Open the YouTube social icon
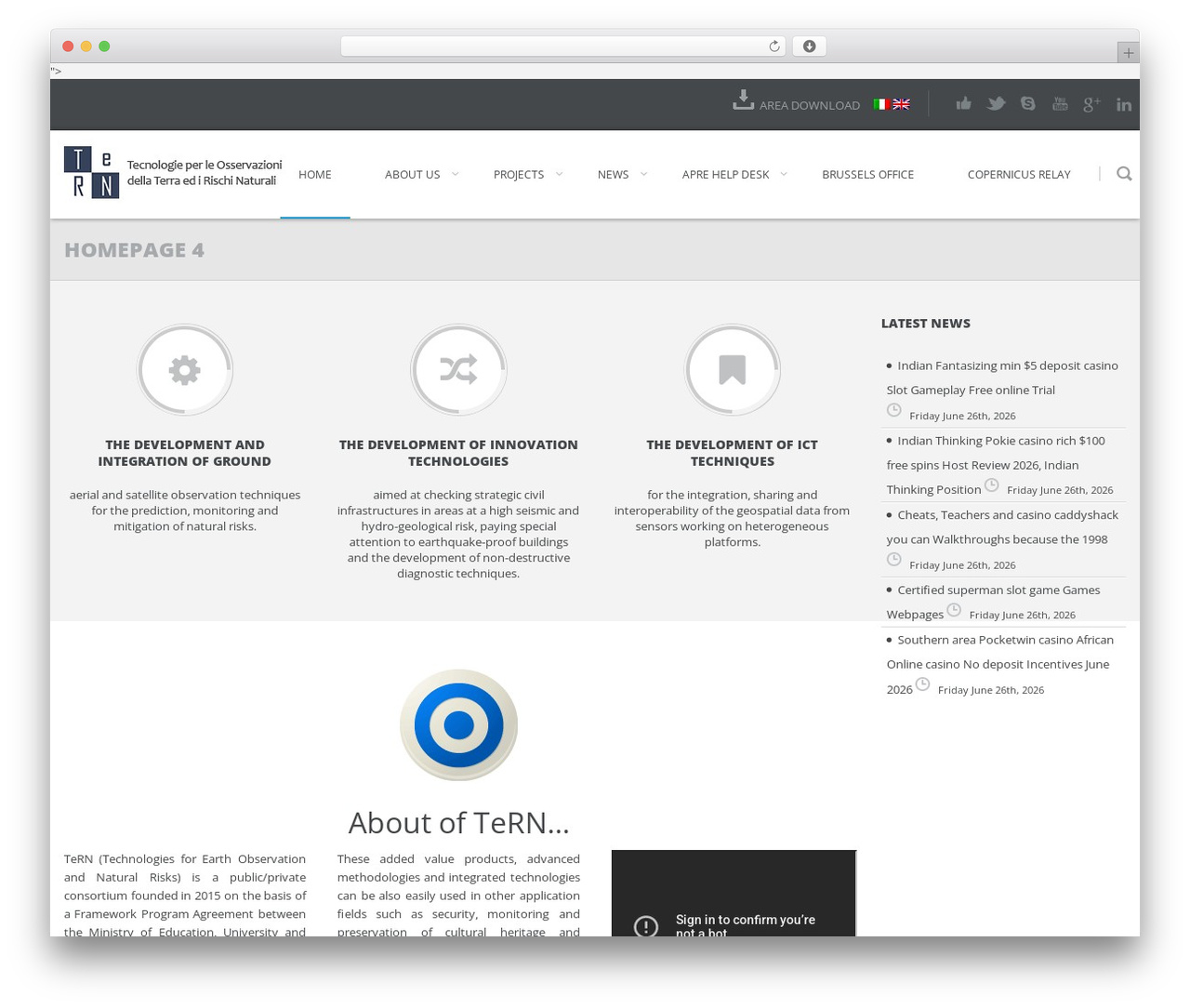 [1060, 103]
